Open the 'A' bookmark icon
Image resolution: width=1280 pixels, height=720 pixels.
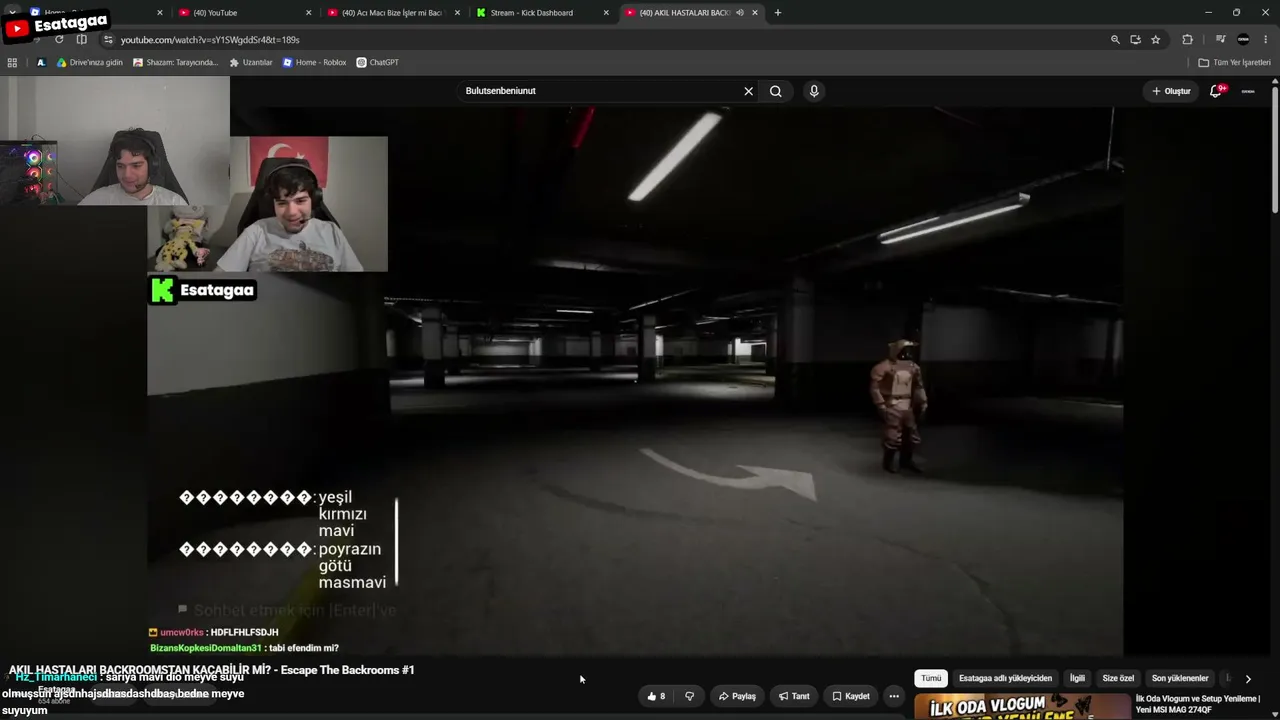[41, 62]
